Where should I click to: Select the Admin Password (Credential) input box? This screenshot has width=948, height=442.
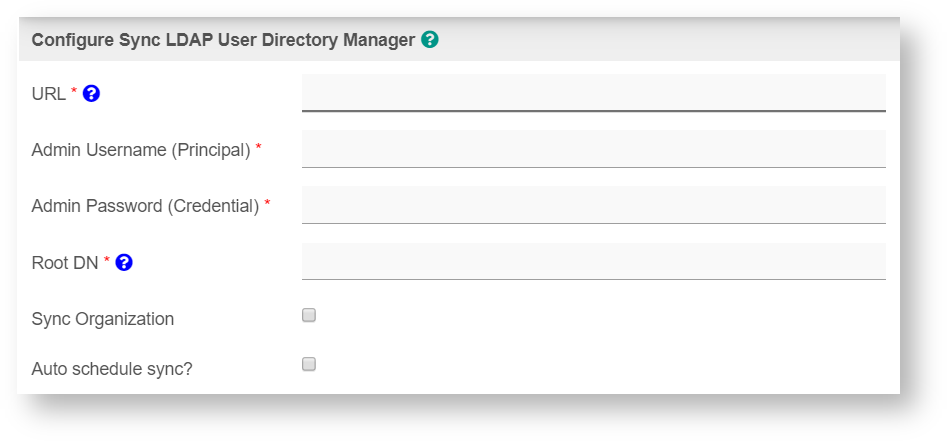(x=593, y=205)
